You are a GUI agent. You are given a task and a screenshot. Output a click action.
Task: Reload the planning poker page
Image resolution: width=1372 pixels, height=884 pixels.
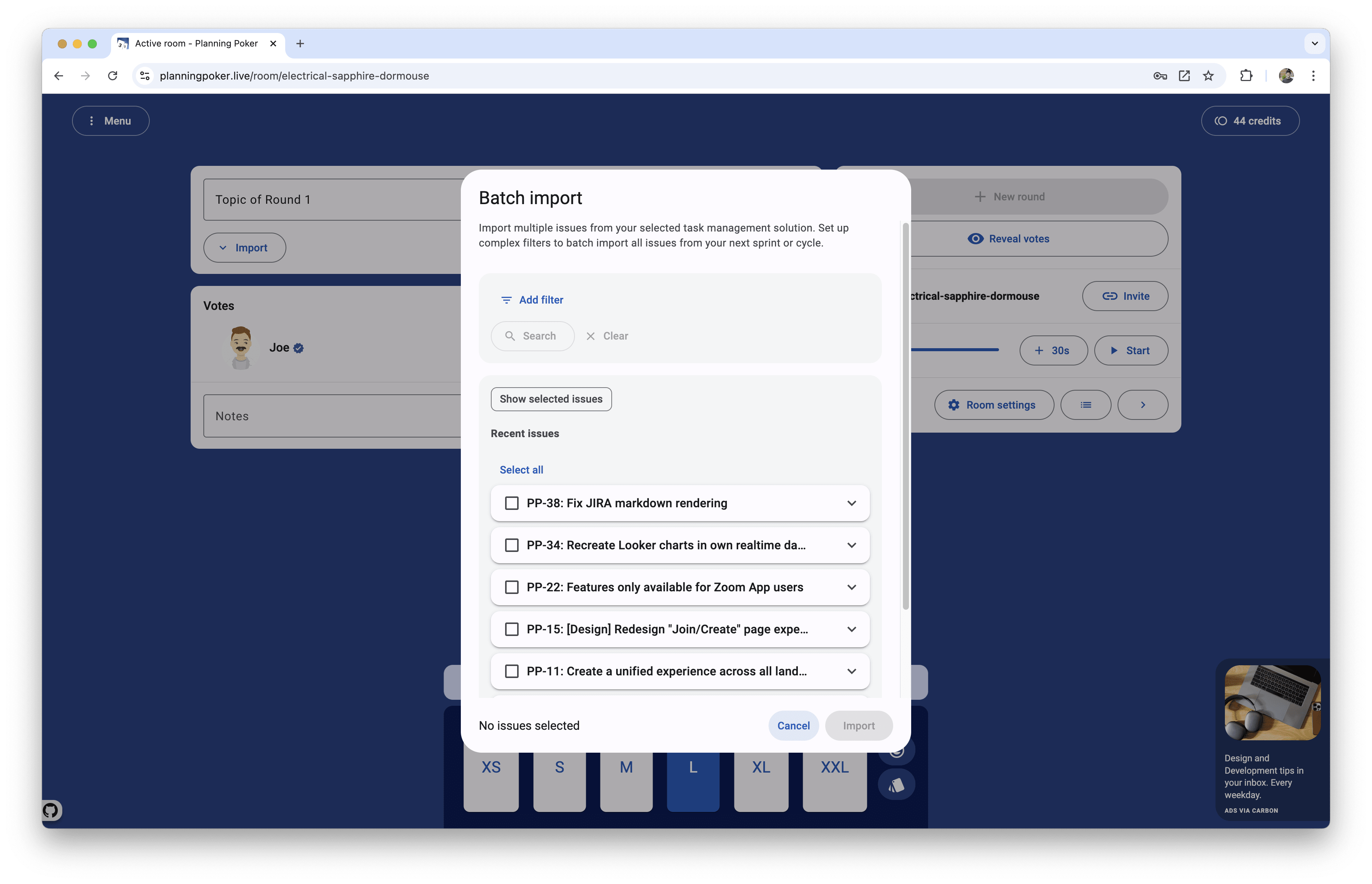pos(113,76)
